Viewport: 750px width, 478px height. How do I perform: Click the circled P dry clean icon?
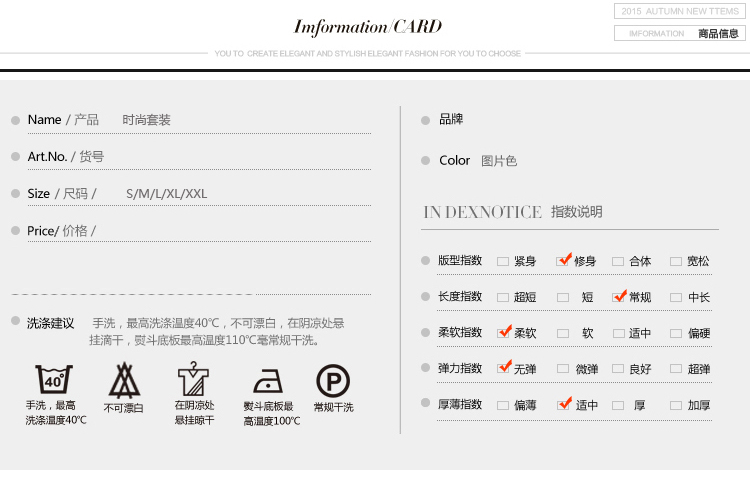[333, 381]
